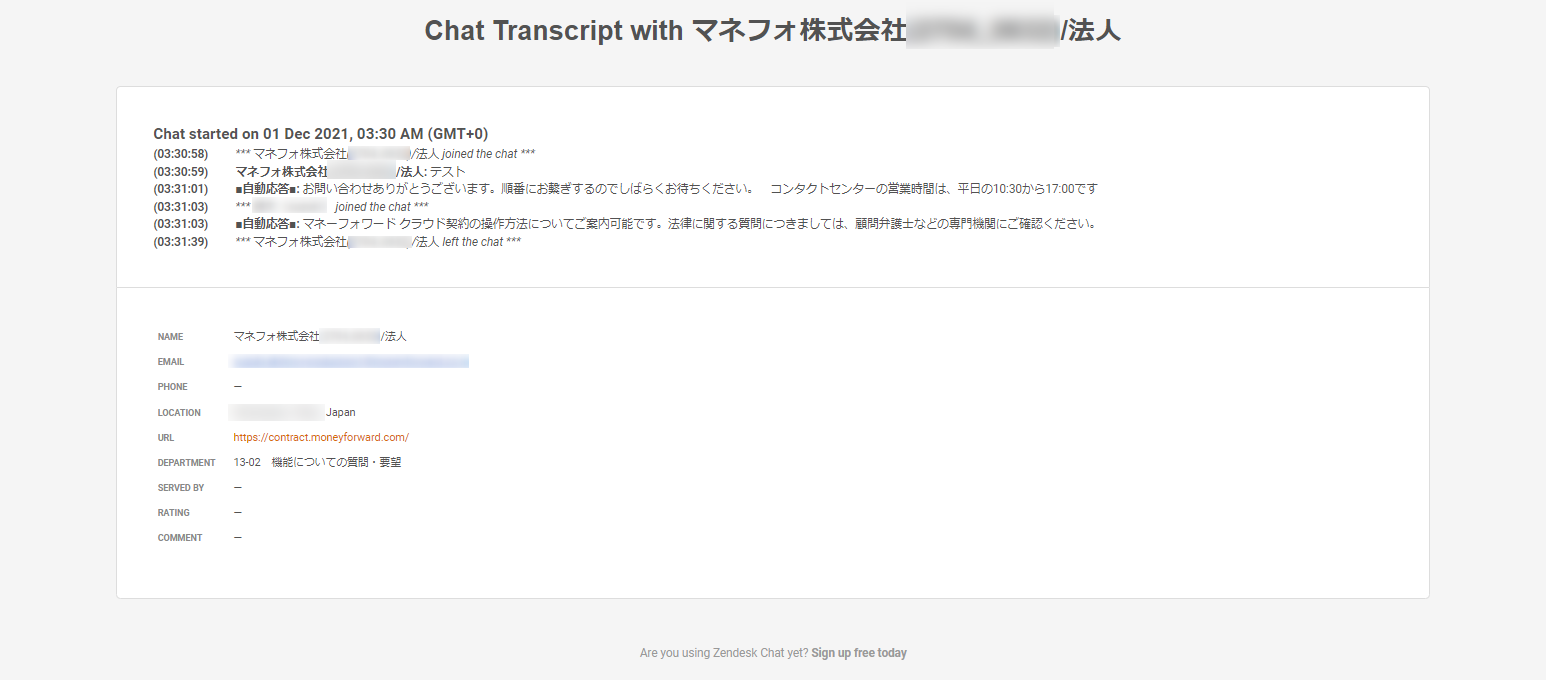Click the name value in the NAME row
The width and height of the screenshot is (1548, 680).
tap(320, 336)
